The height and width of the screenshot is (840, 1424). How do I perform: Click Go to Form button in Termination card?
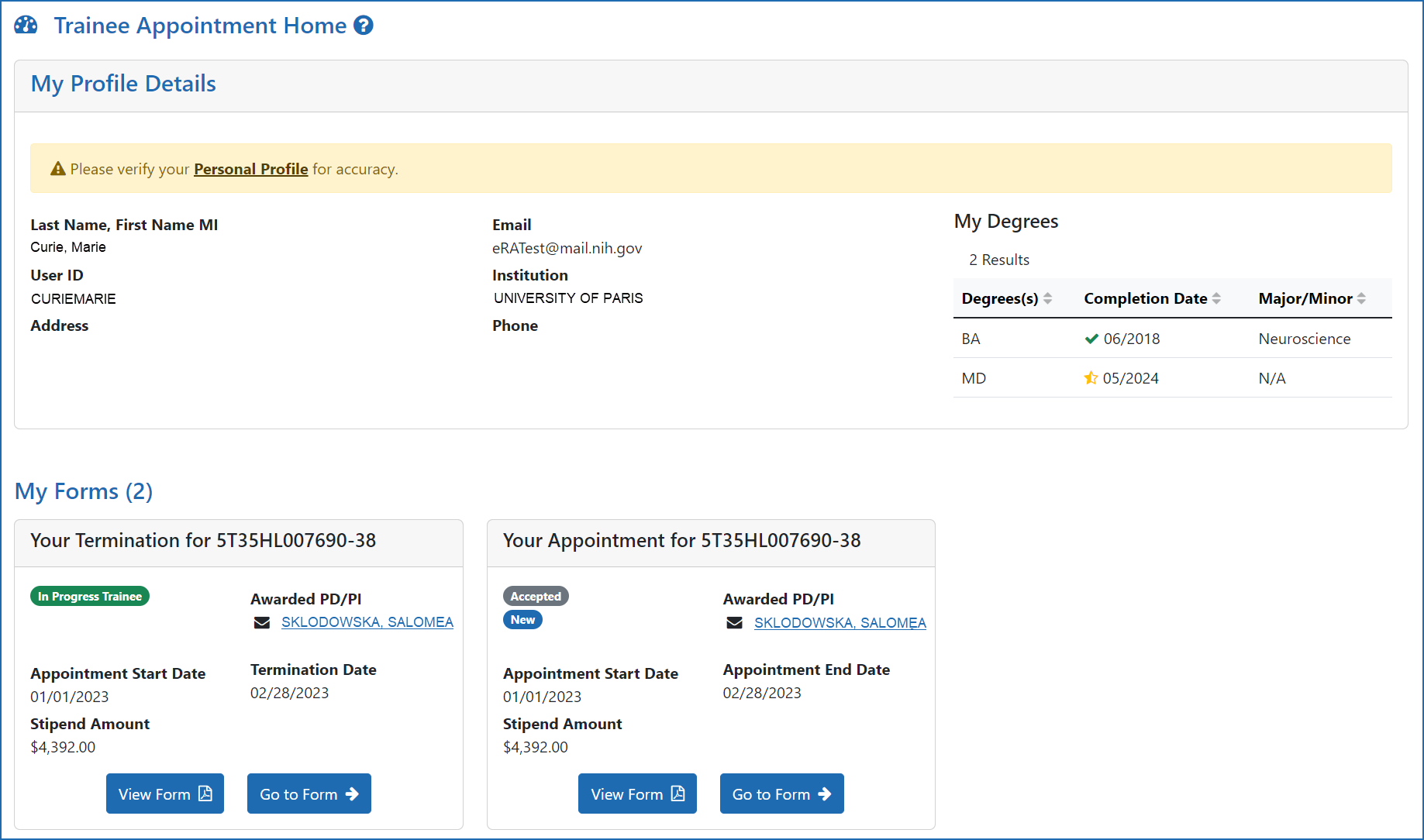(x=309, y=794)
